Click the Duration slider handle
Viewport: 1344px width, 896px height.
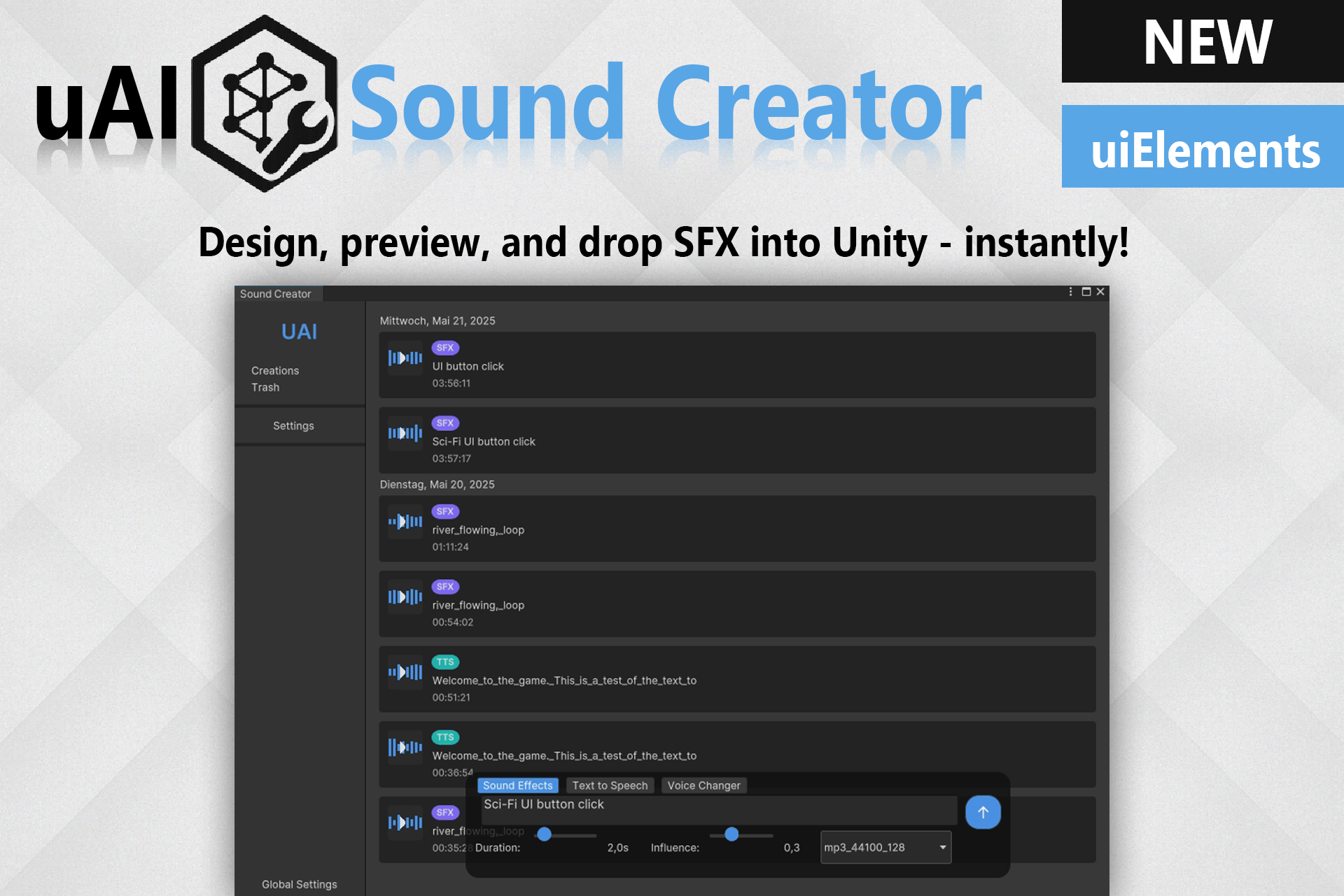[545, 834]
